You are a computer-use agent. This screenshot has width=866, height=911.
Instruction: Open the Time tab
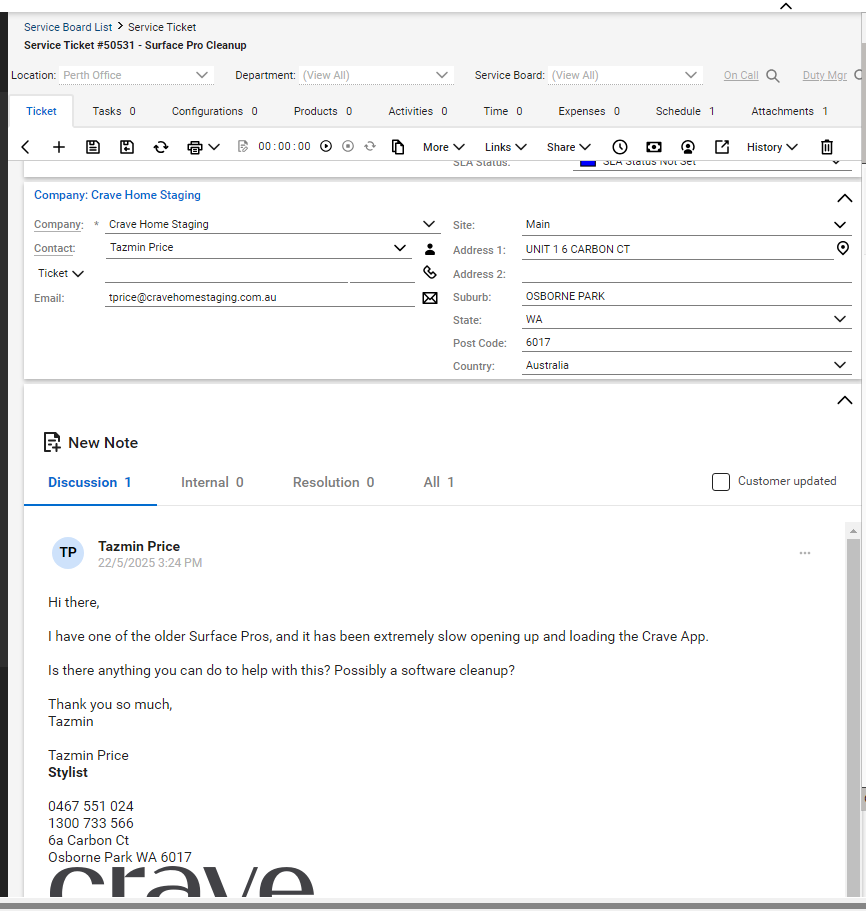(503, 111)
